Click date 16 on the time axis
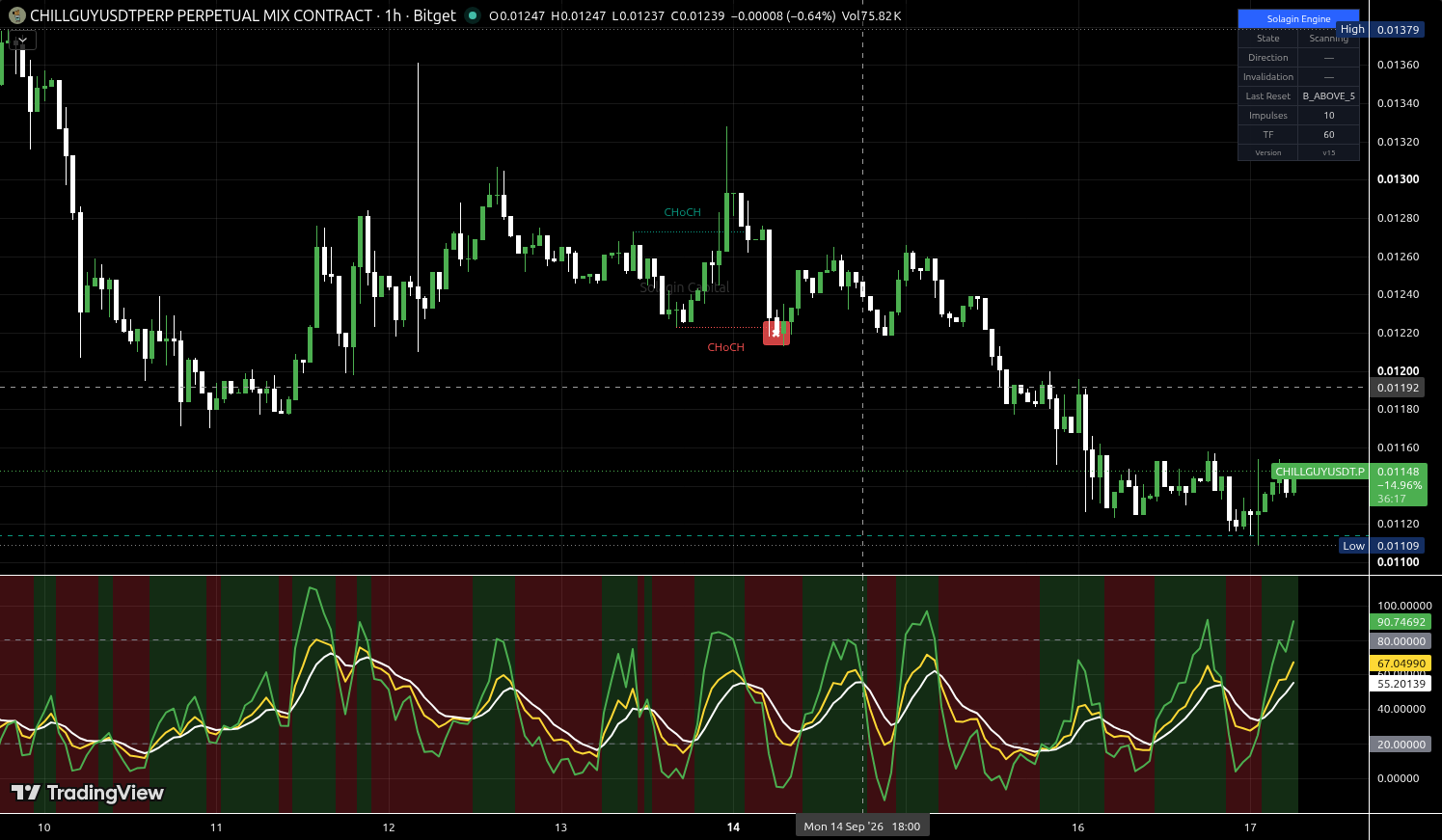1442x840 pixels. coord(1078,827)
